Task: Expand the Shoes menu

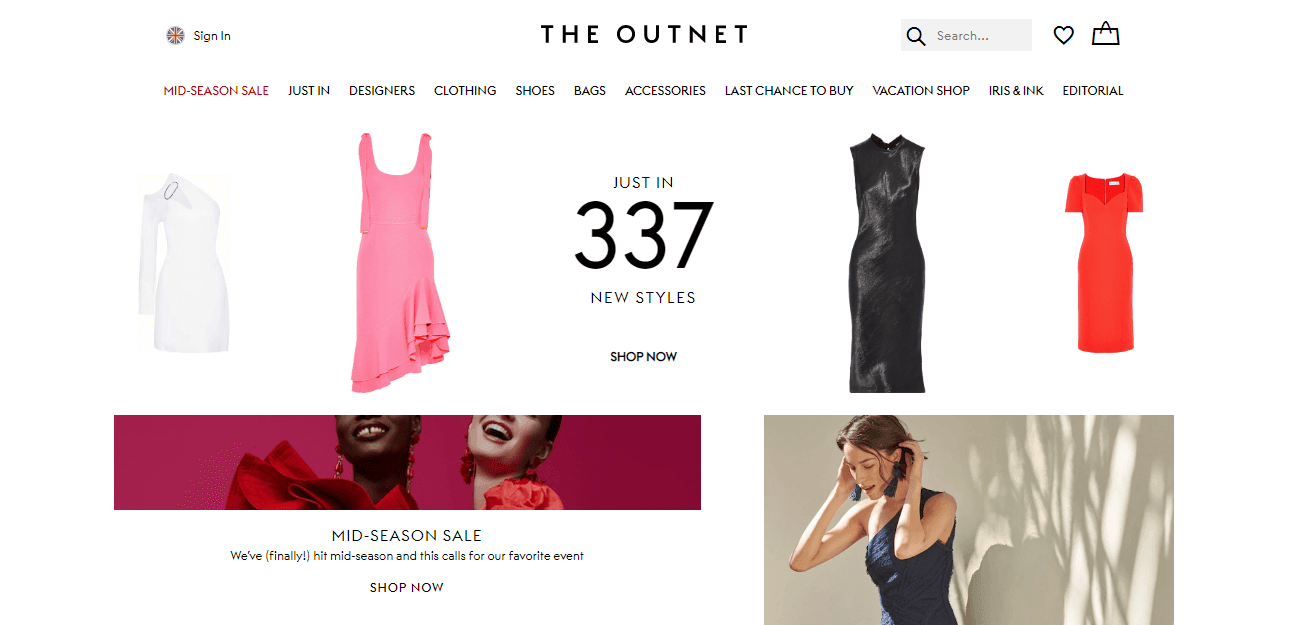Action: 535,91
